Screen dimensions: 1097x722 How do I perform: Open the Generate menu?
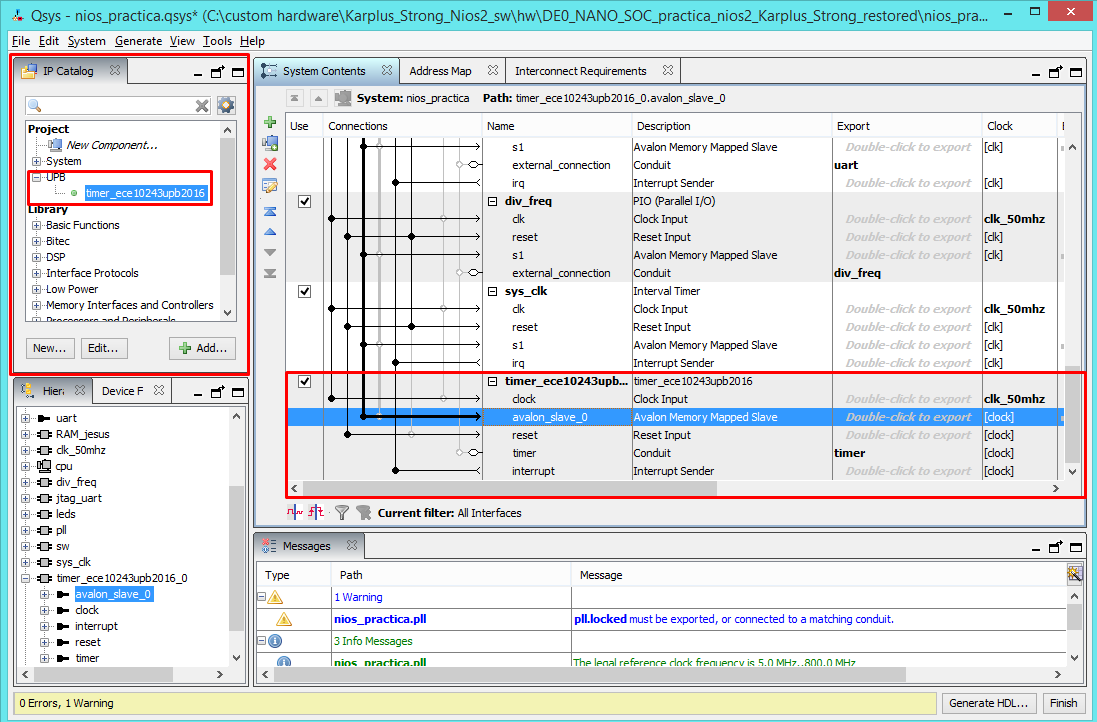[139, 41]
